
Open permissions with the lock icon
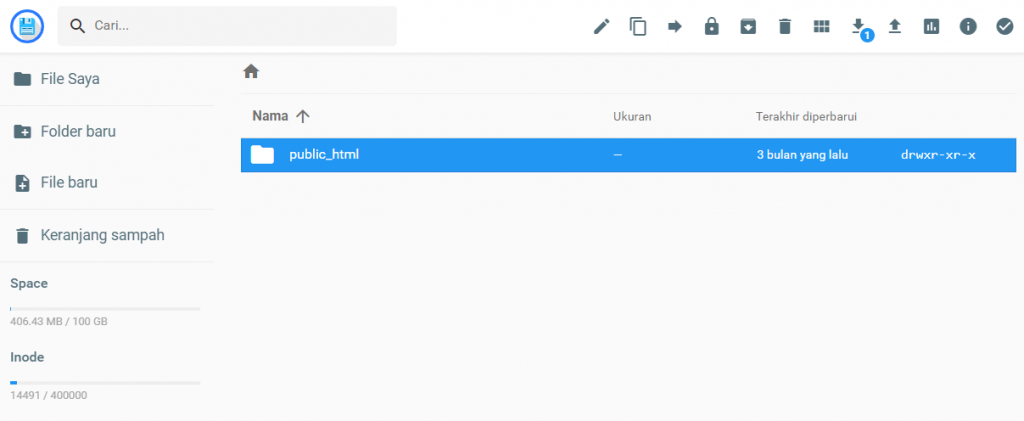[x=711, y=27]
